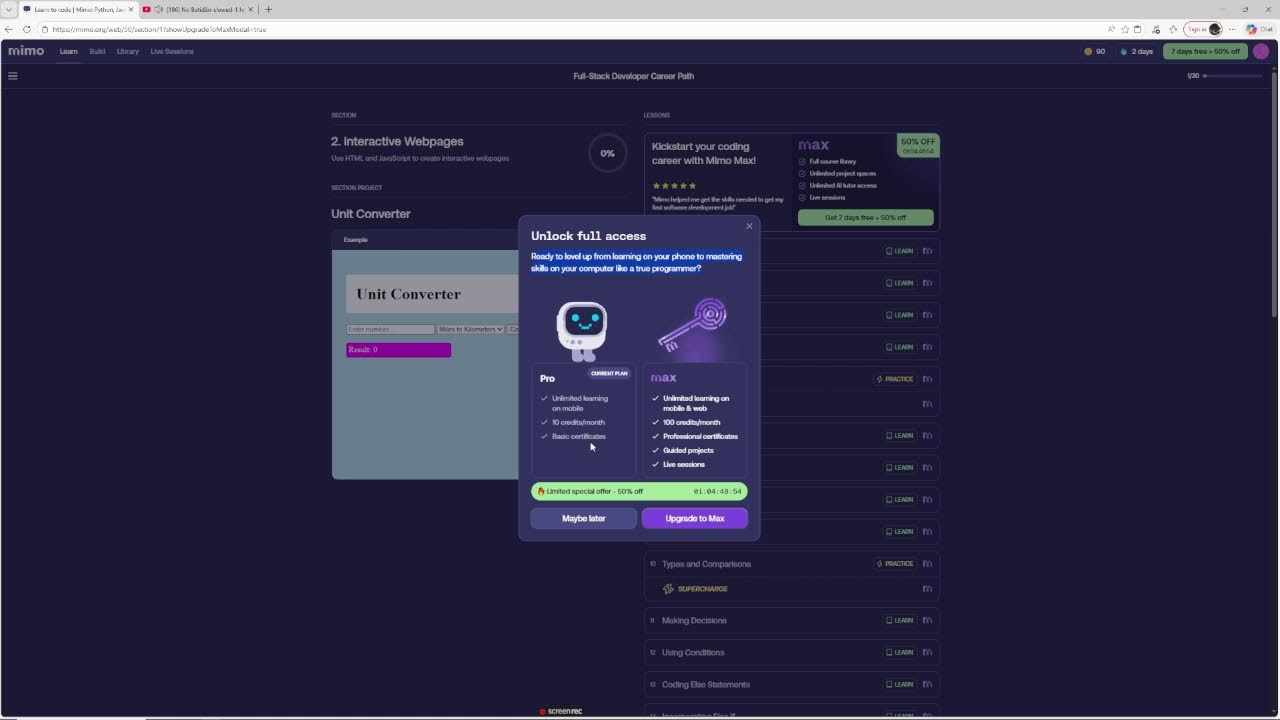Click the Enter number field in Unit Converter
The image size is (1280, 720).
pos(390,329)
